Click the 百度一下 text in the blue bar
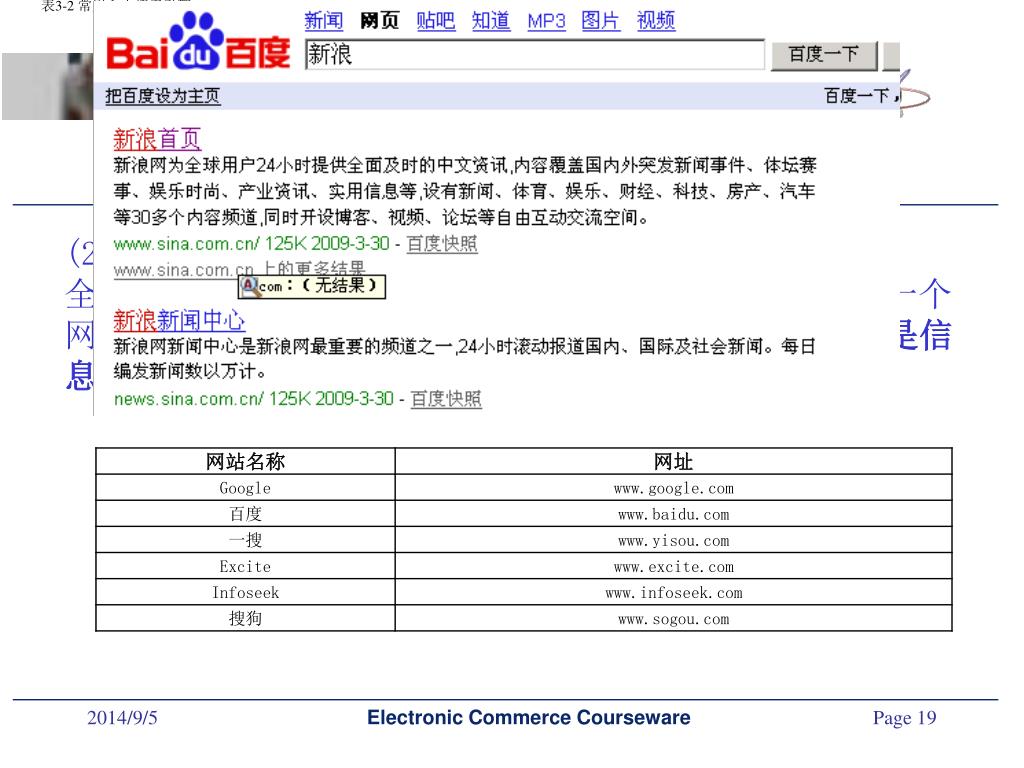Screen dimensions: 1024x768 (x=857, y=96)
